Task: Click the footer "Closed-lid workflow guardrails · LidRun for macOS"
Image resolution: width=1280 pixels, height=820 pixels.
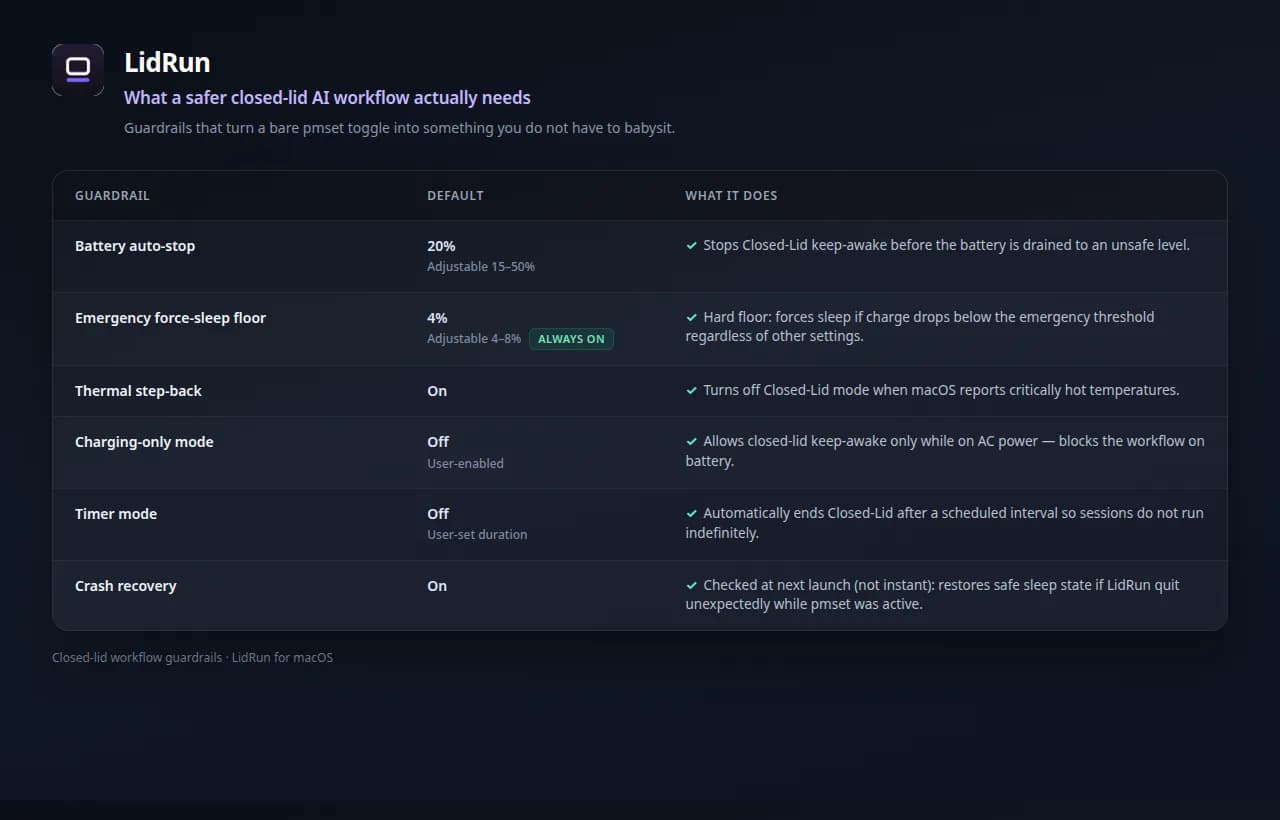Action: point(192,658)
